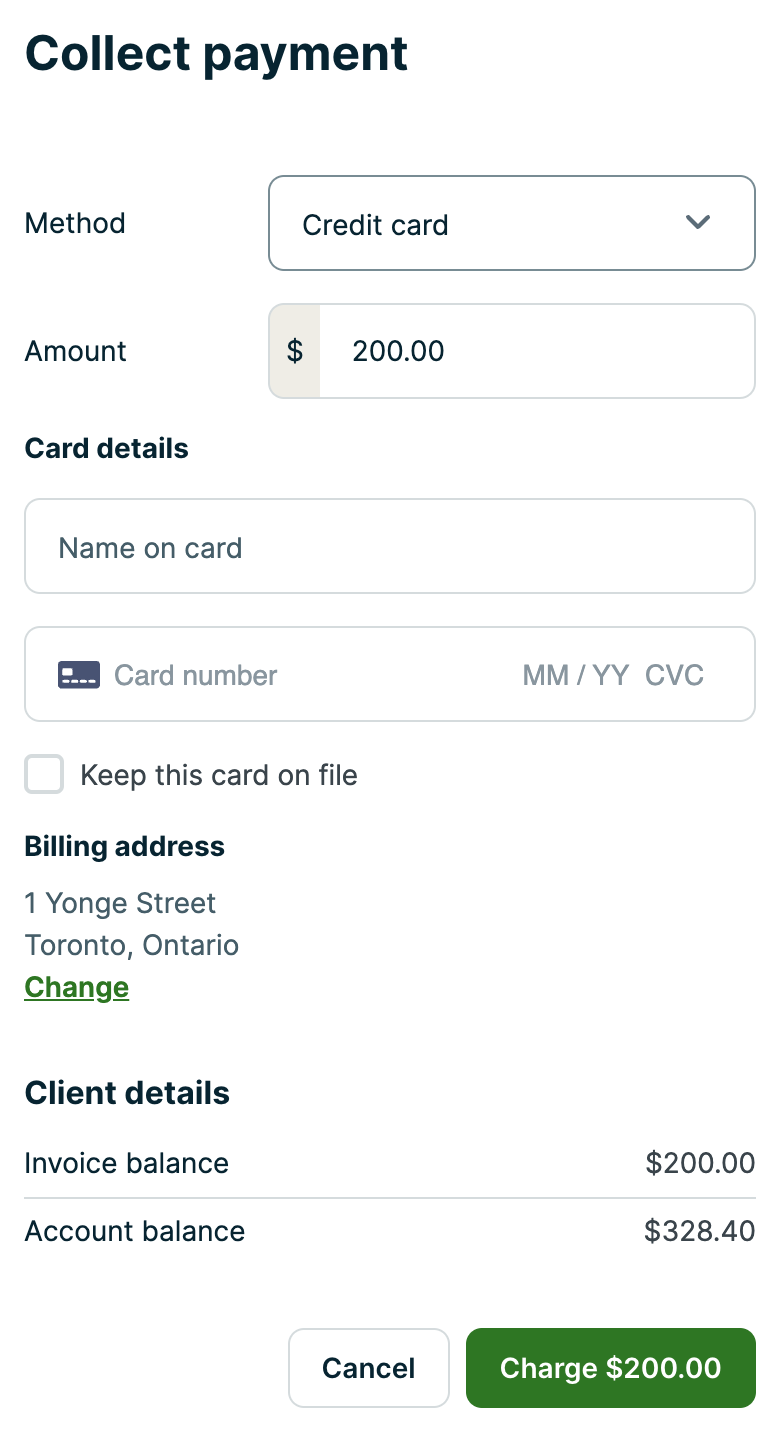780x1436 pixels.
Task: Tick the Keep this card on file checkbox
Action: coord(44,775)
